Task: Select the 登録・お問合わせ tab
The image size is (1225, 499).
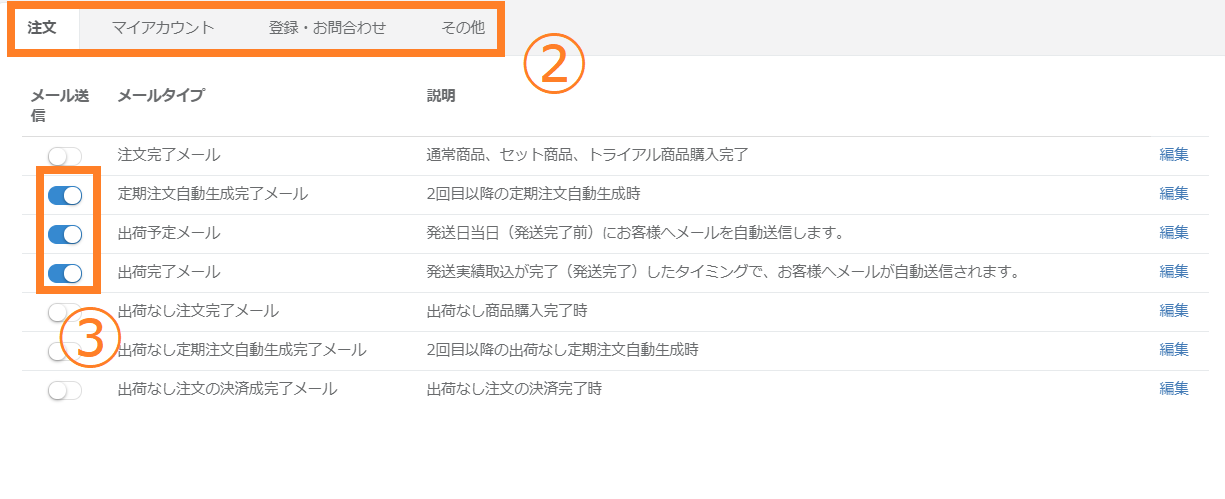Action: click(x=327, y=28)
